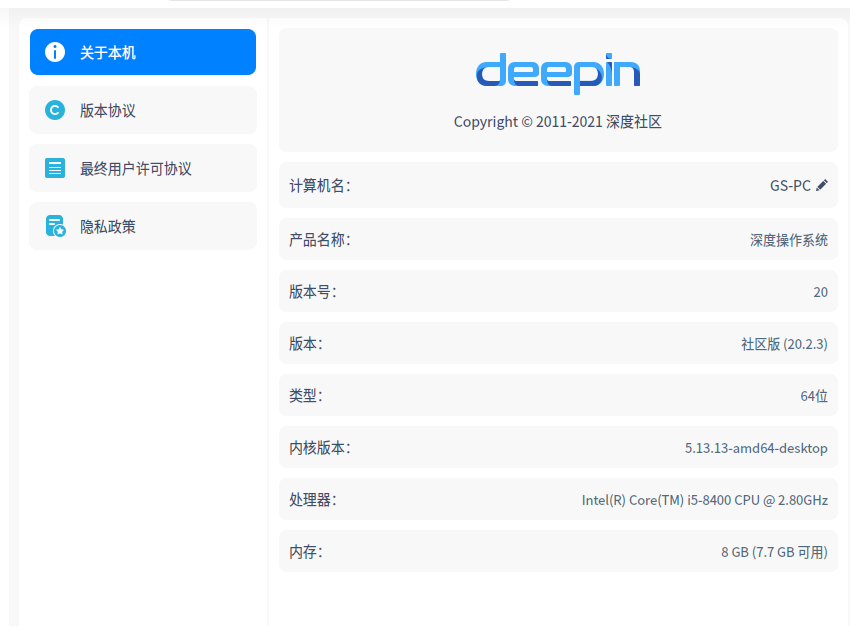Click the privacy icon beside 隐私政策
Screen dimensions: 850x626
(55, 226)
